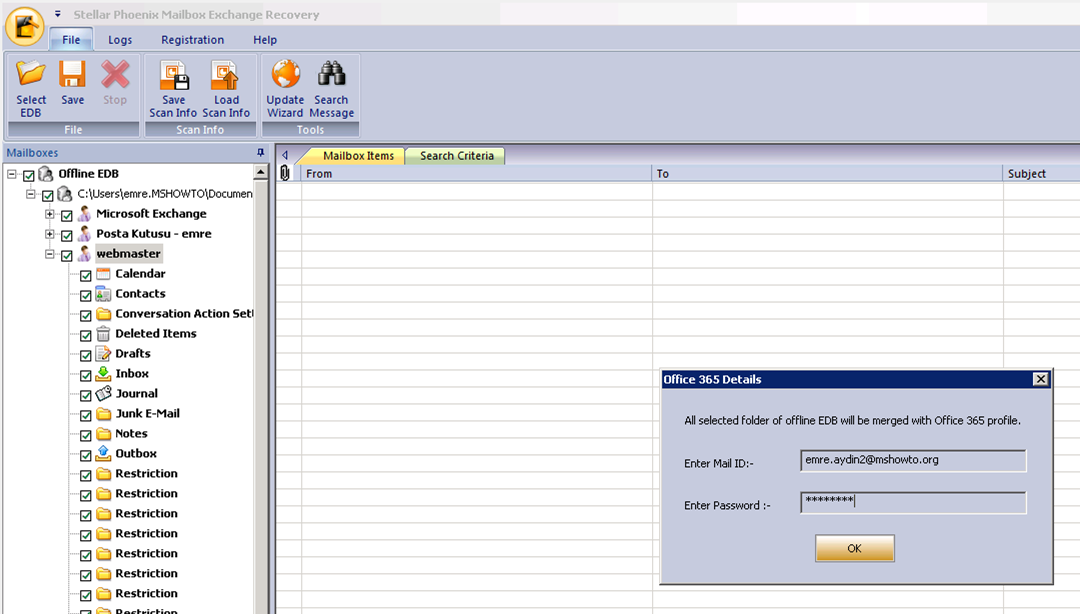Screen dimensions: 1080x614
Task: Open the quick access dropdown arrow in title bar
Action: (58, 14)
